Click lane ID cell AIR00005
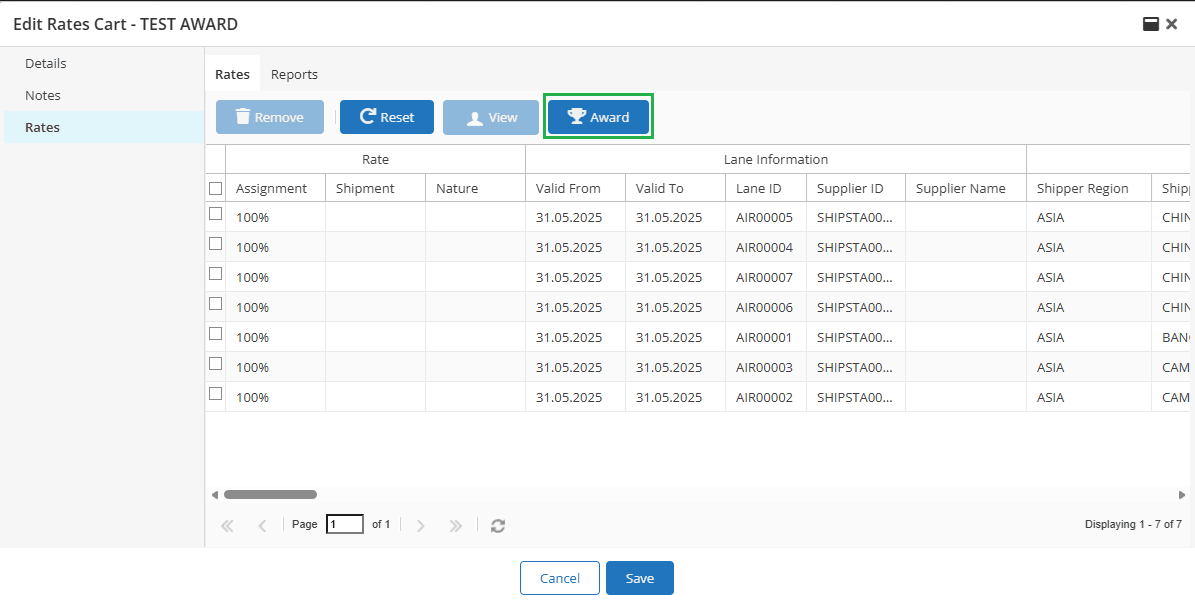Viewport: 1195px width, 604px height. 766,217
